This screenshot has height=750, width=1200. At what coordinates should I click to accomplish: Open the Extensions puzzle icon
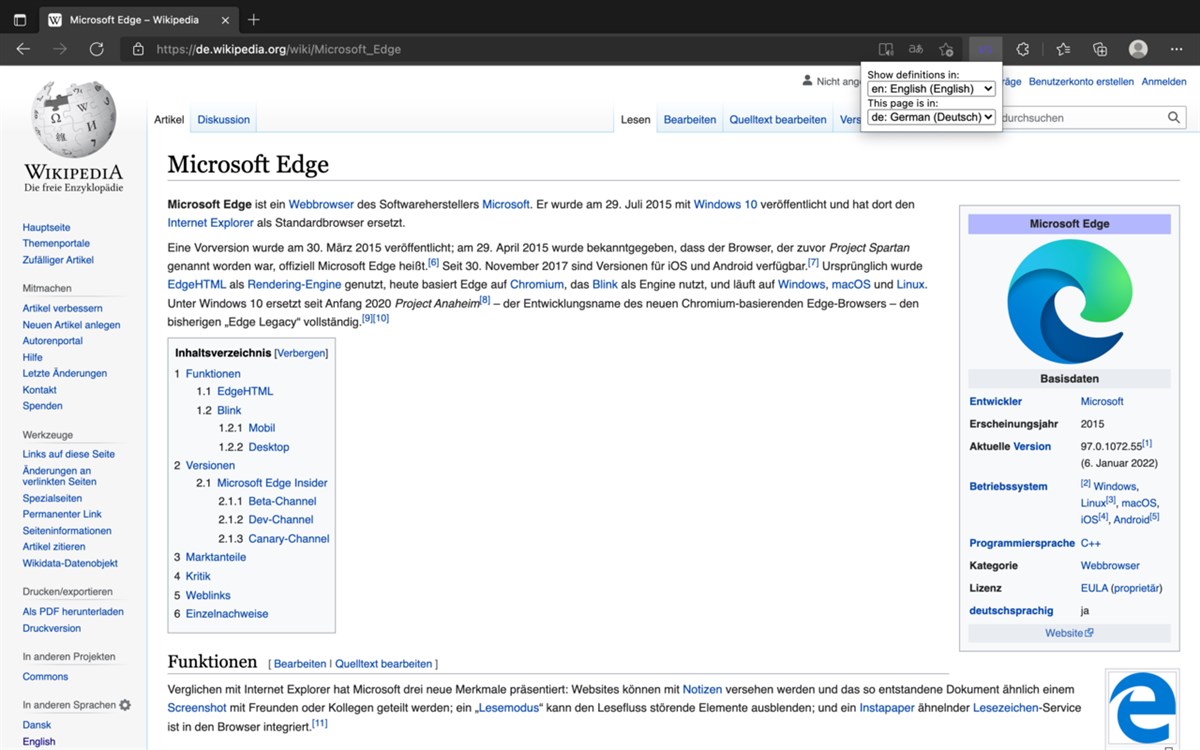(1023, 49)
